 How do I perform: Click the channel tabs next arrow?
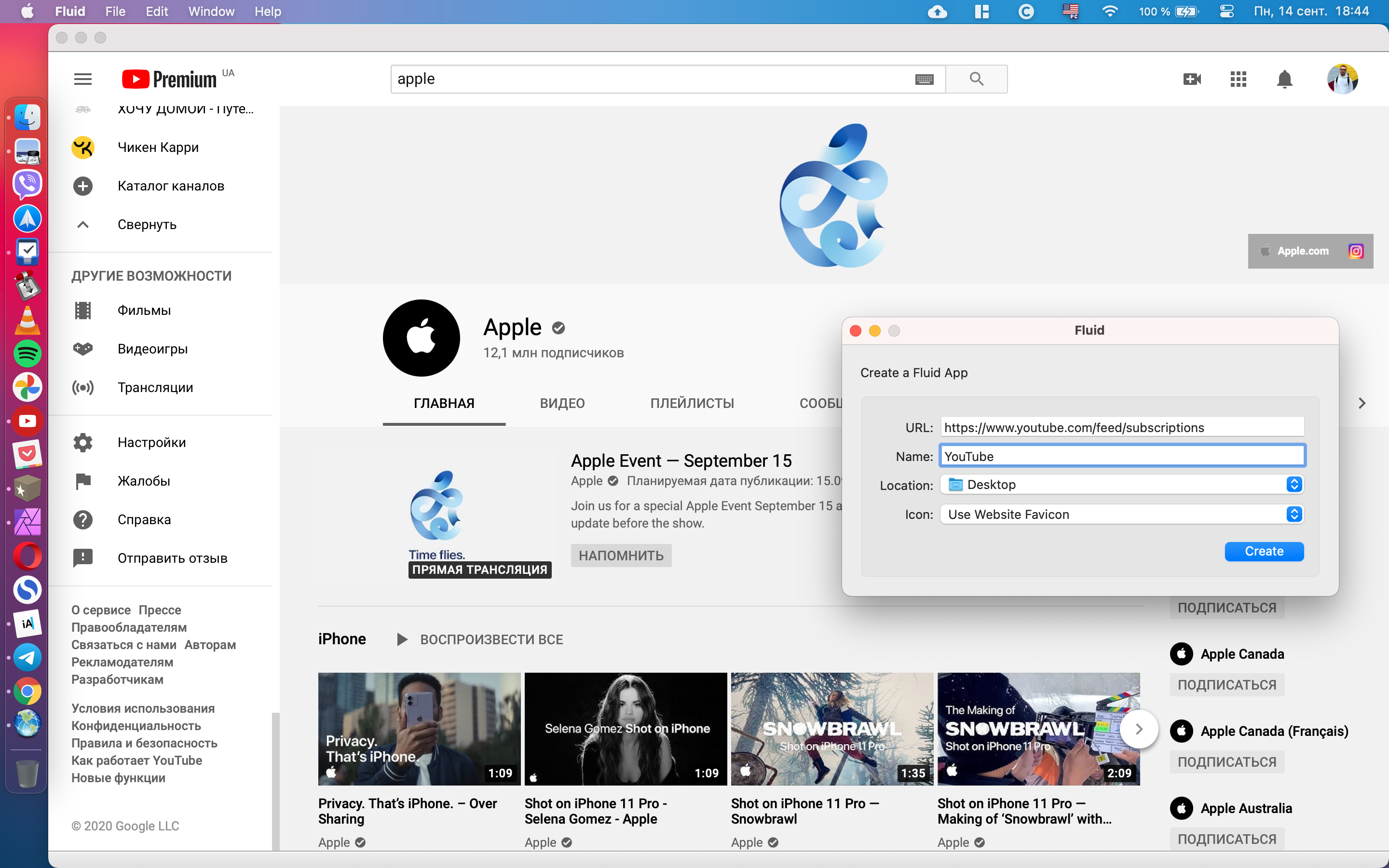[1362, 403]
